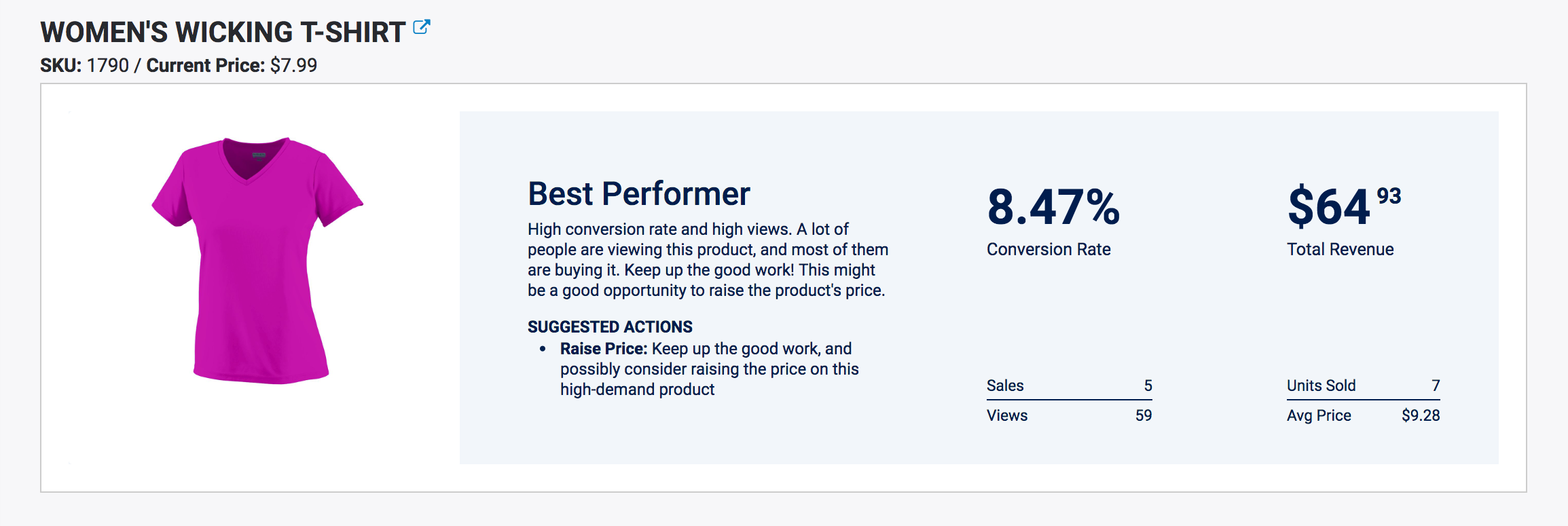Open the product external link icon
This screenshot has height=526, width=1568.
pyautogui.click(x=421, y=28)
